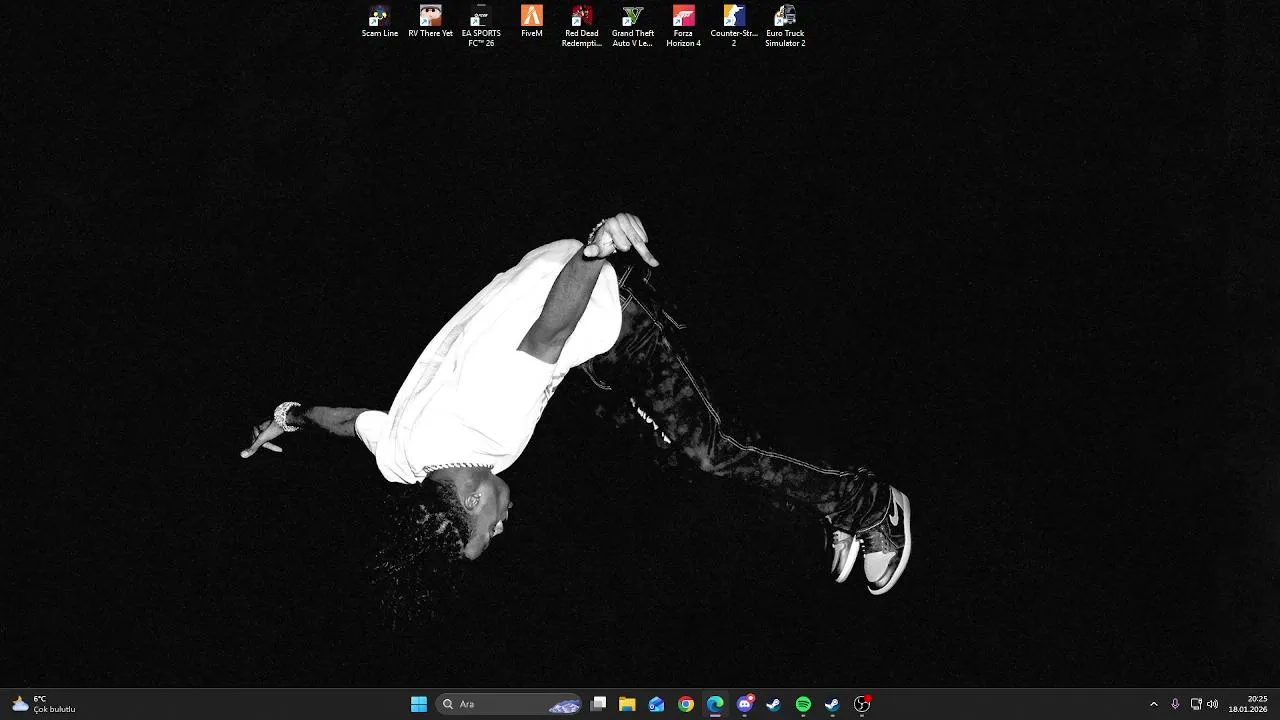Click the microphone icon in system tray

[1175, 704]
